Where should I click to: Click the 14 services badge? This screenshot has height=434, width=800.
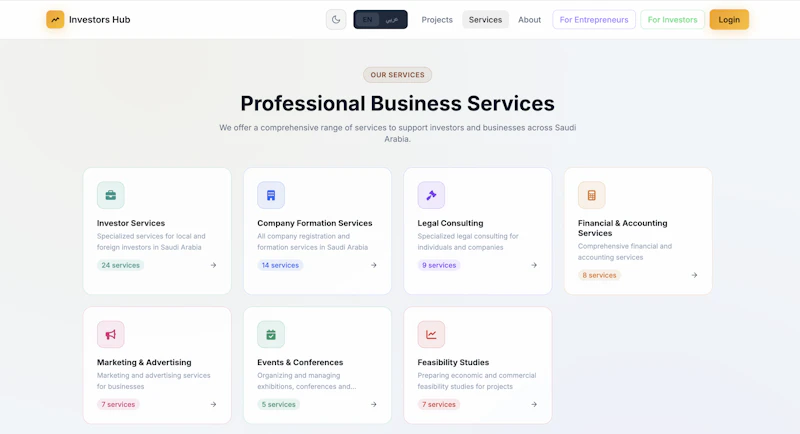(x=280, y=265)
